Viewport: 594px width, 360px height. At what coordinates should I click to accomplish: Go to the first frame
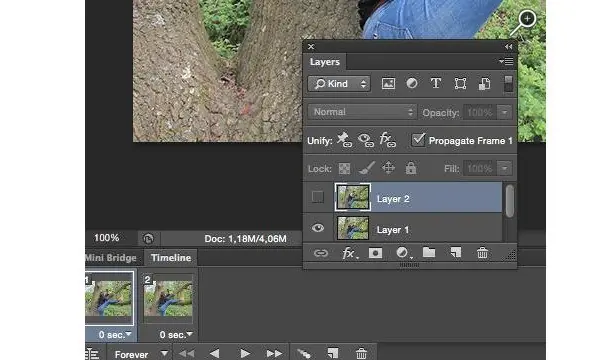[x=186, y=354]
